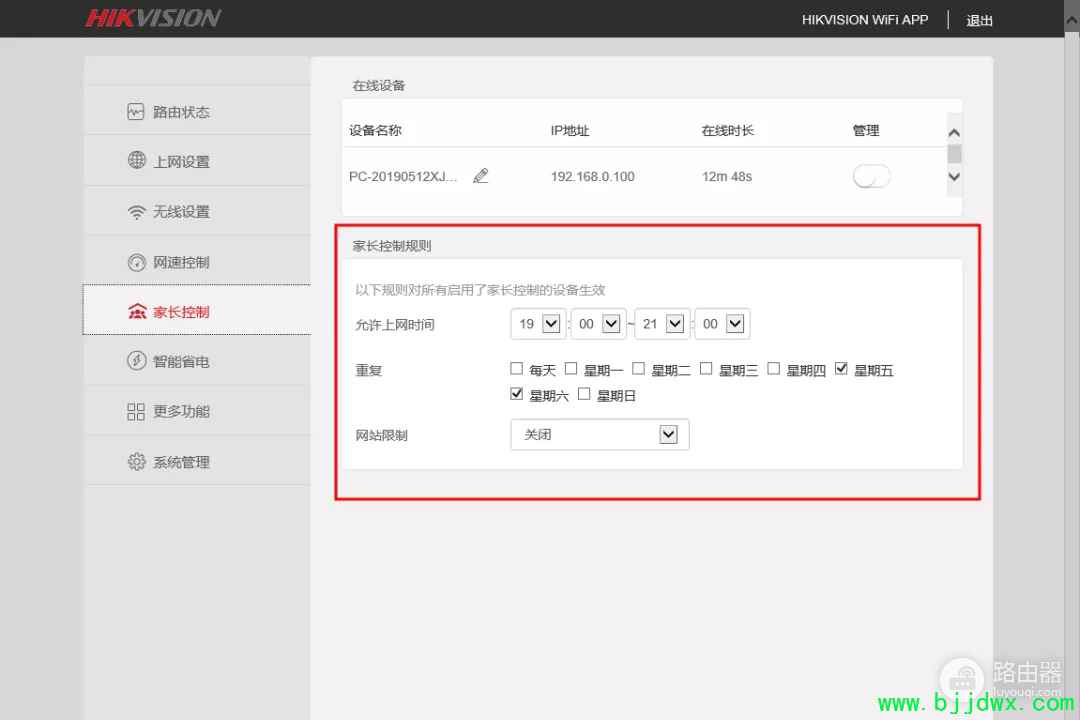Click the gear icon for system management
This screenshot has height=720, width=1080.
point(137,462)
